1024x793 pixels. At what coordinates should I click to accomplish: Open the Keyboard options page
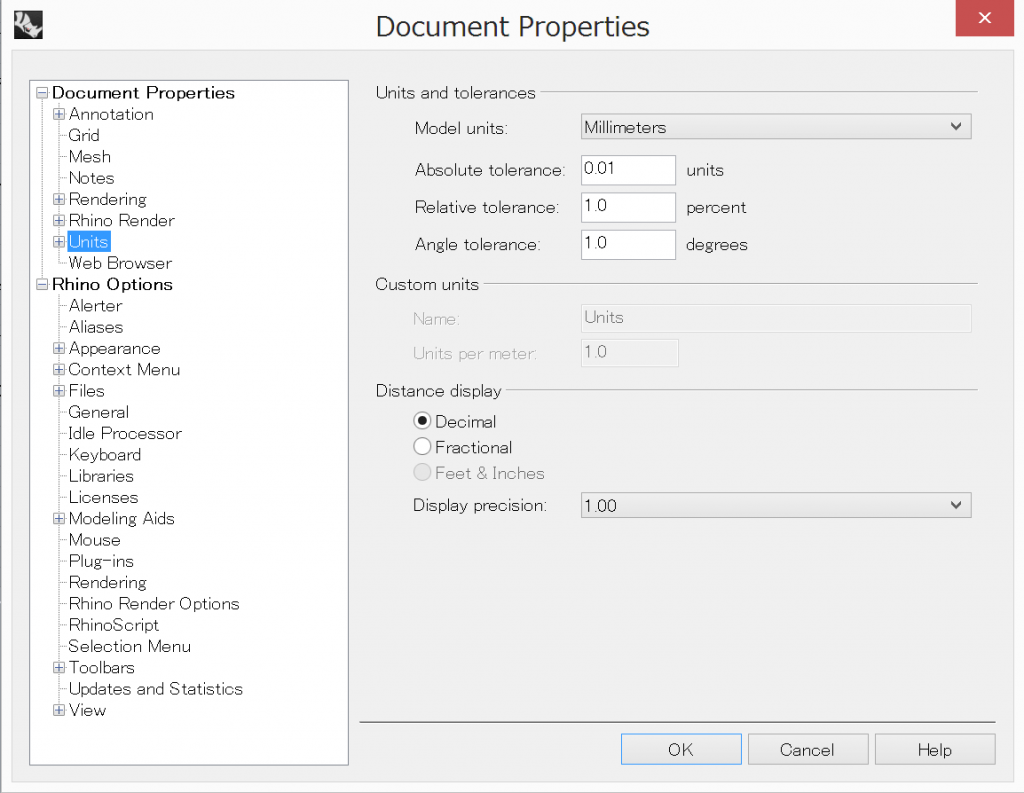point(104,455)
